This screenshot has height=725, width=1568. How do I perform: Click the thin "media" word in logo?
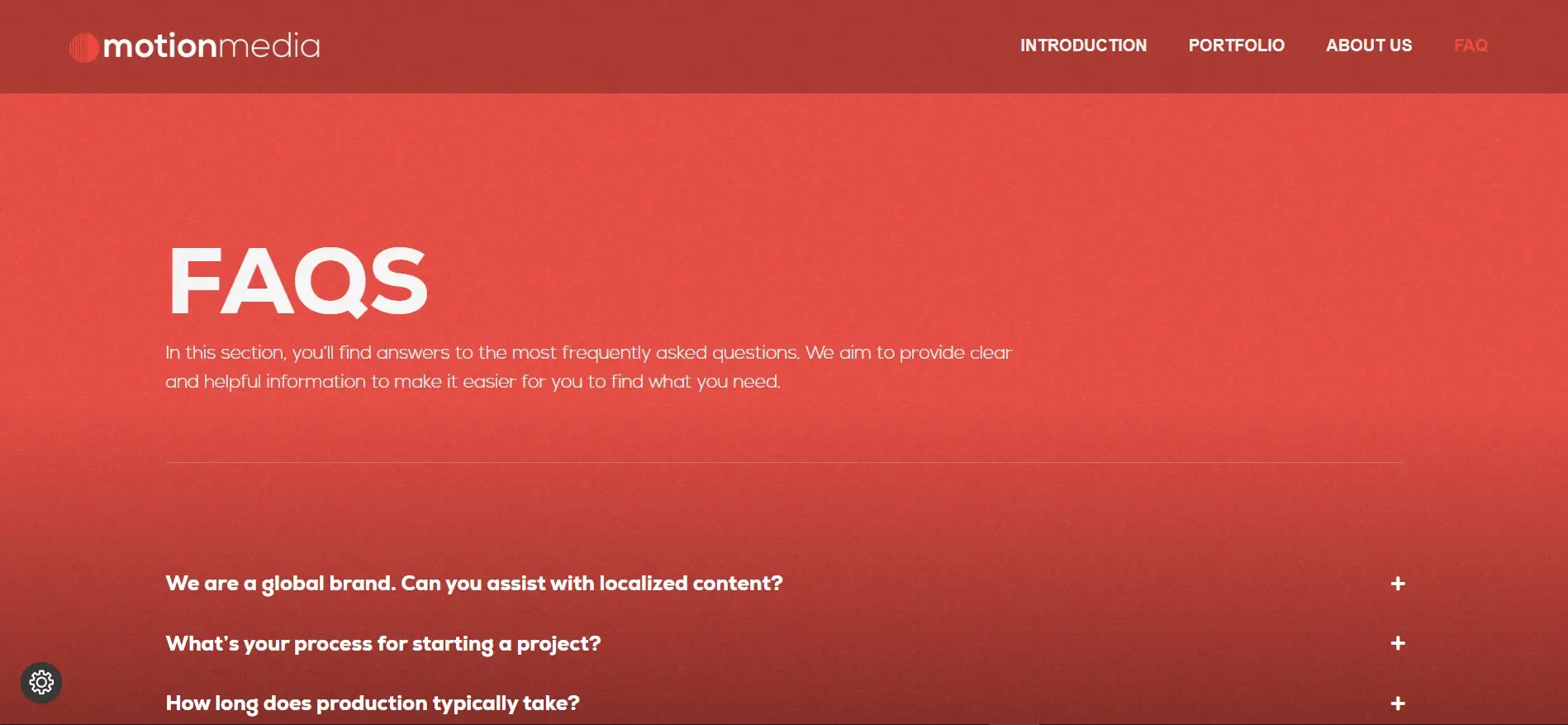(269, 46)
